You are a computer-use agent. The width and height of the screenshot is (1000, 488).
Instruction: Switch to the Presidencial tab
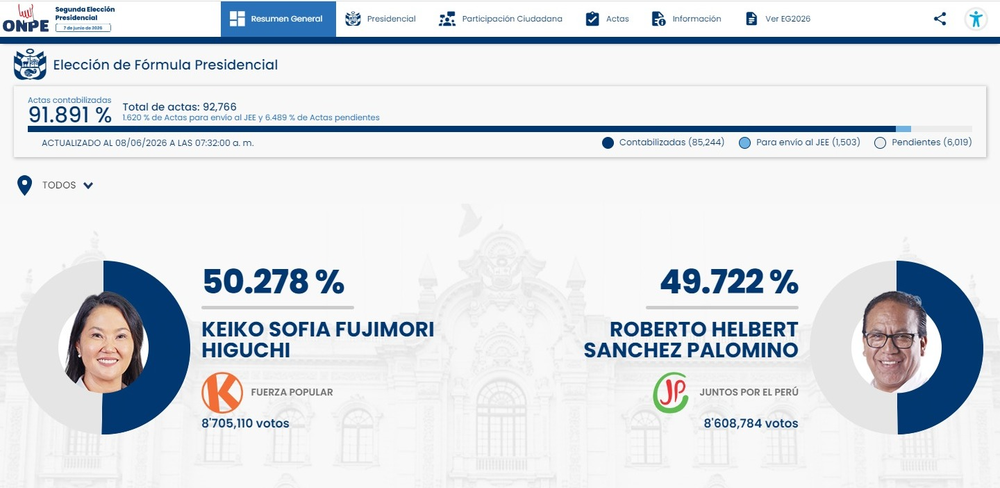click(380, 19)
